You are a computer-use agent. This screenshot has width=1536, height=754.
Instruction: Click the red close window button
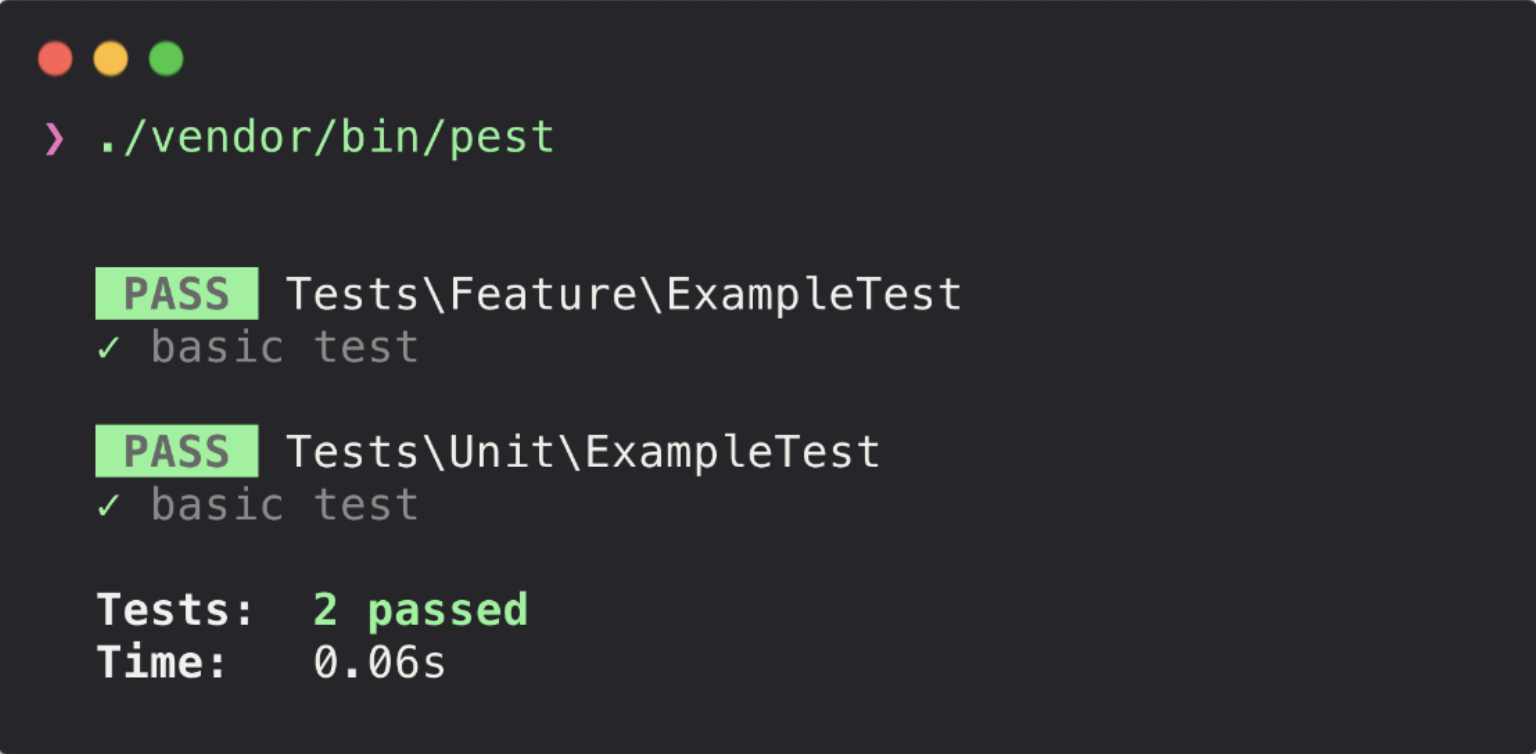pos(55,59)
